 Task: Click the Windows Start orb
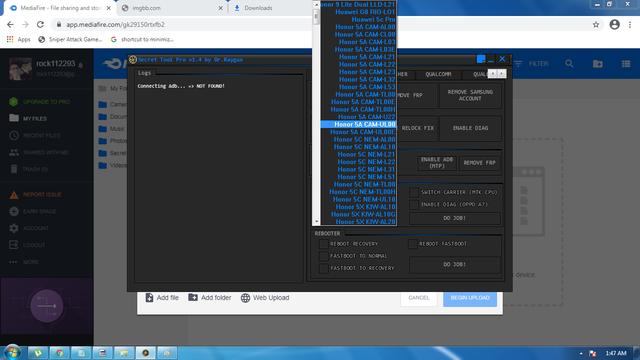[x=12, y=352]
